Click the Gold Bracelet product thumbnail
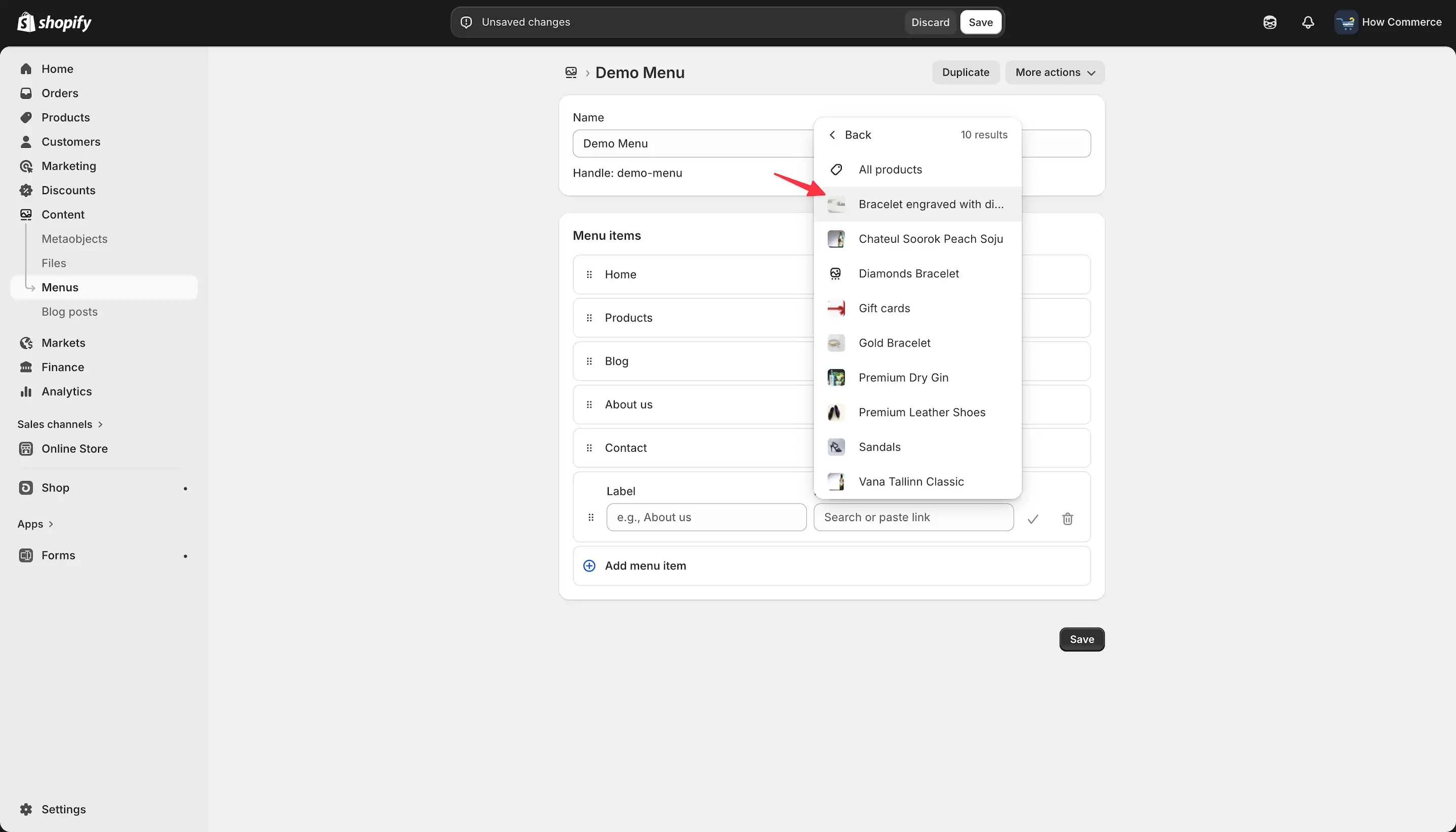This screenshot has height=832, width=1456. coord(836,343)
